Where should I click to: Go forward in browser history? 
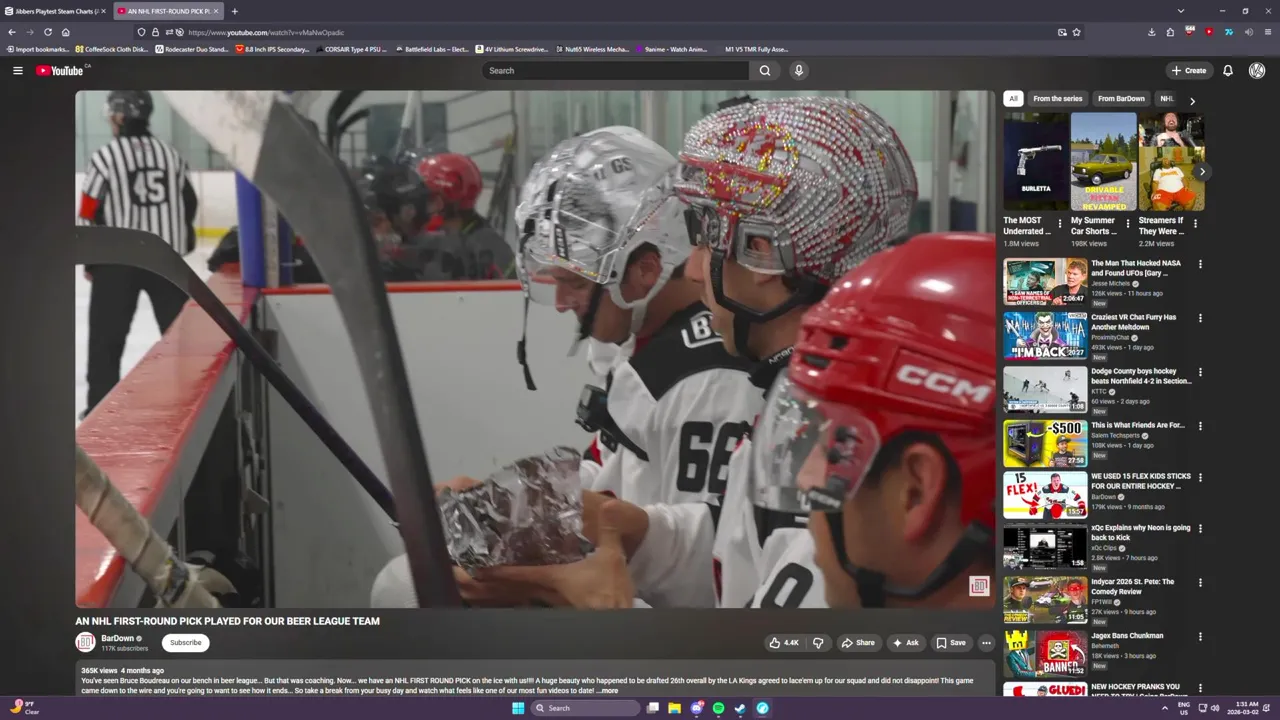point(29,32)
